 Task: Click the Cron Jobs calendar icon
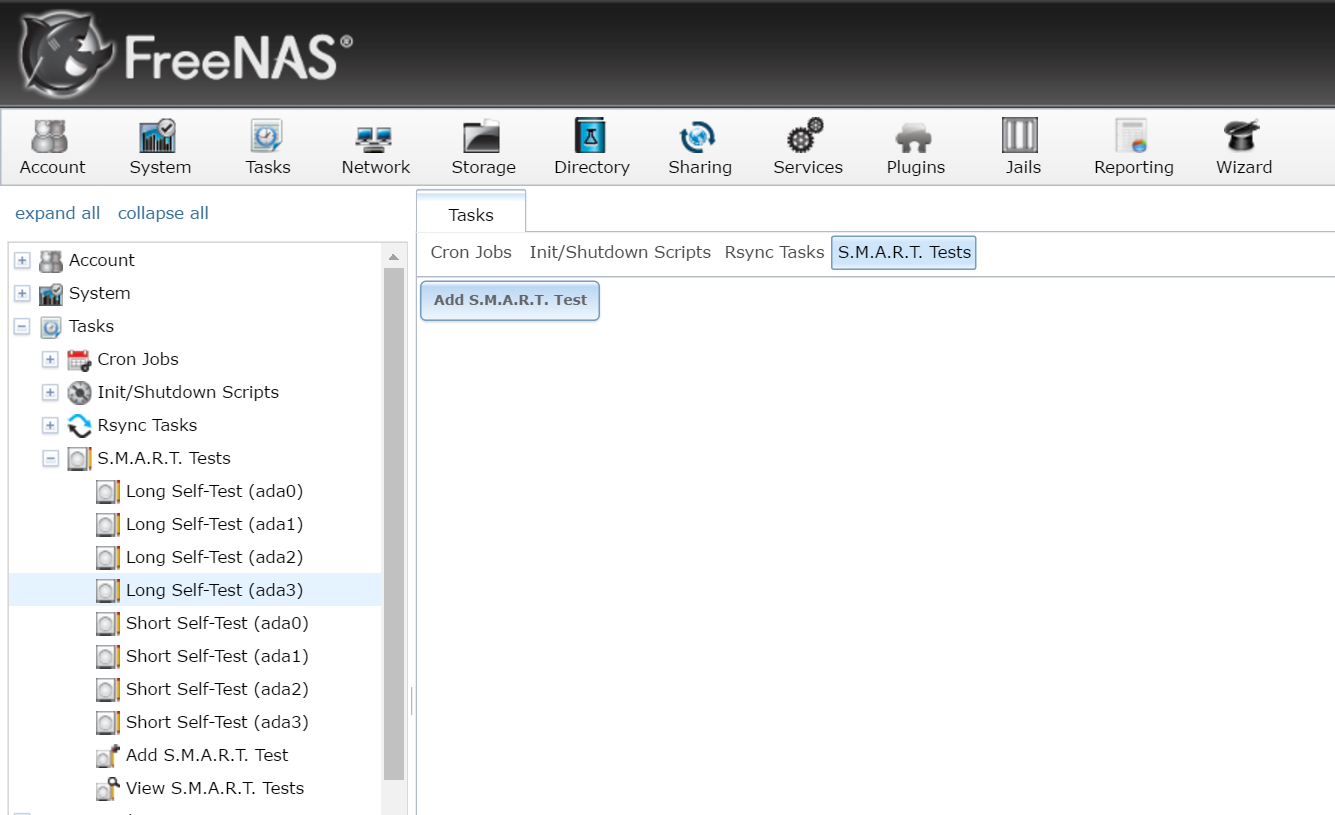[79, 360]
